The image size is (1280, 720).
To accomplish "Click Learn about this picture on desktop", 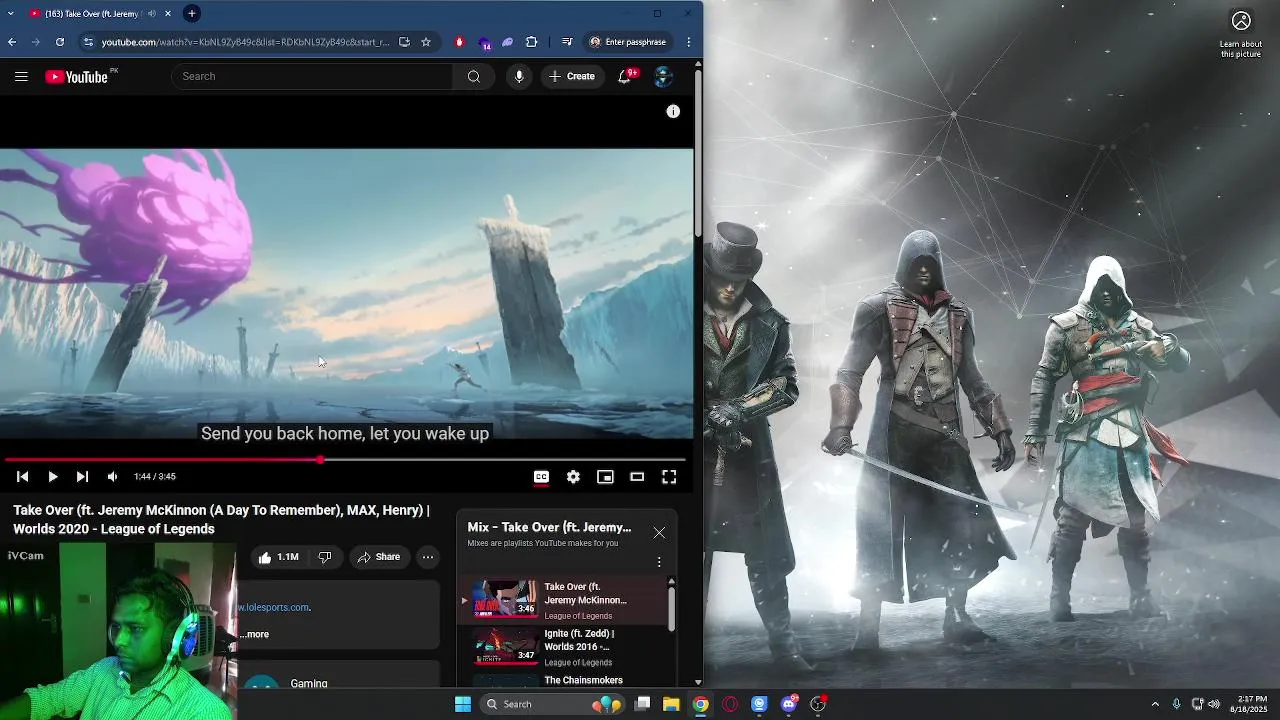I will 1241,35.
